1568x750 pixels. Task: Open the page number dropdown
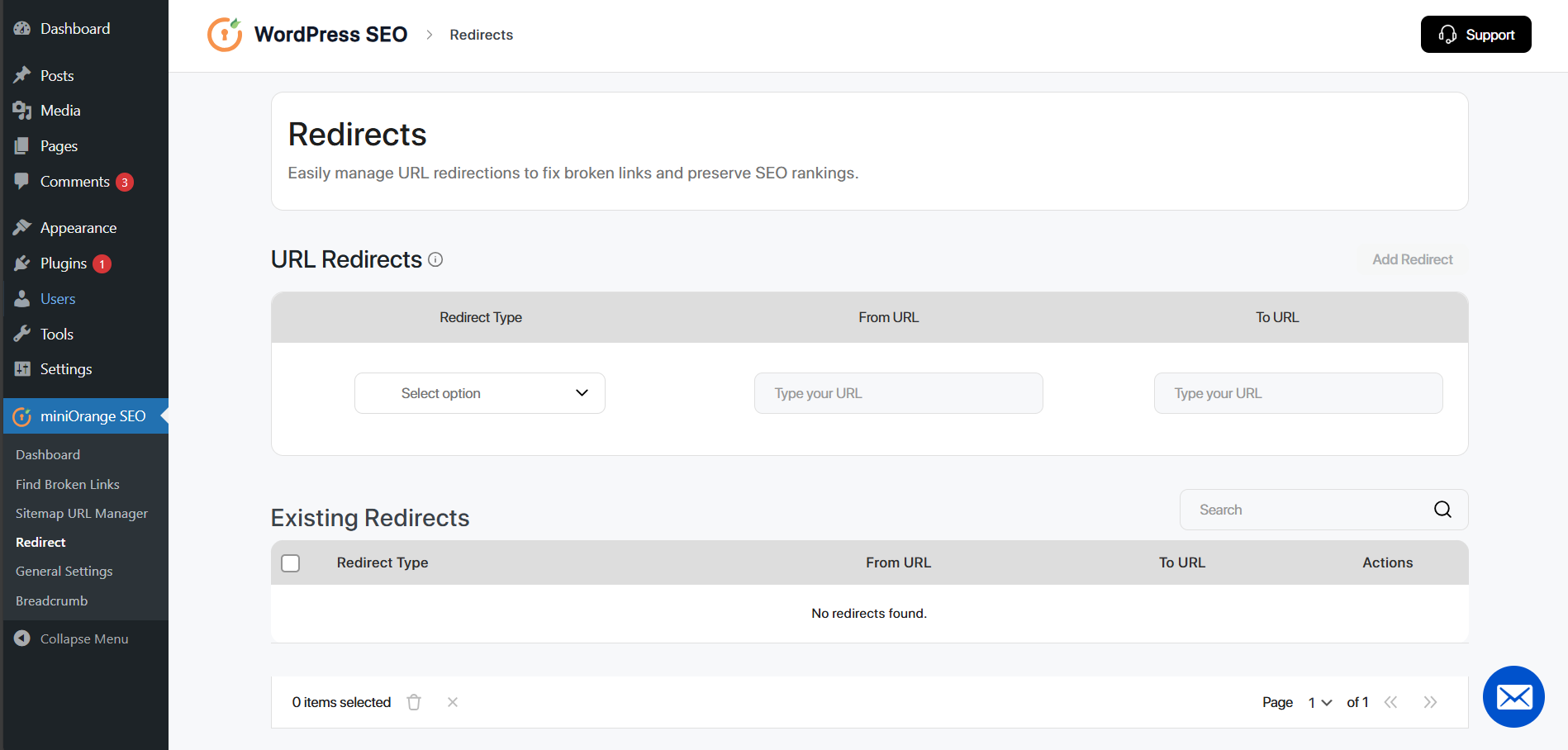(1319, 701)
